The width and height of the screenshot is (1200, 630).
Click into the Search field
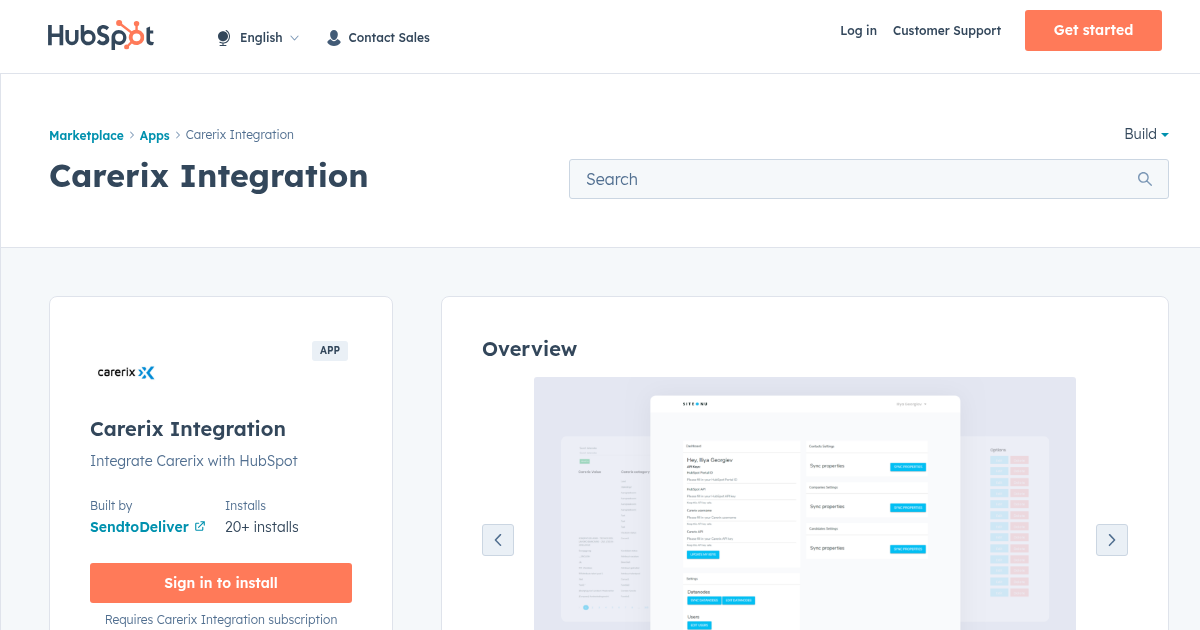868,179
